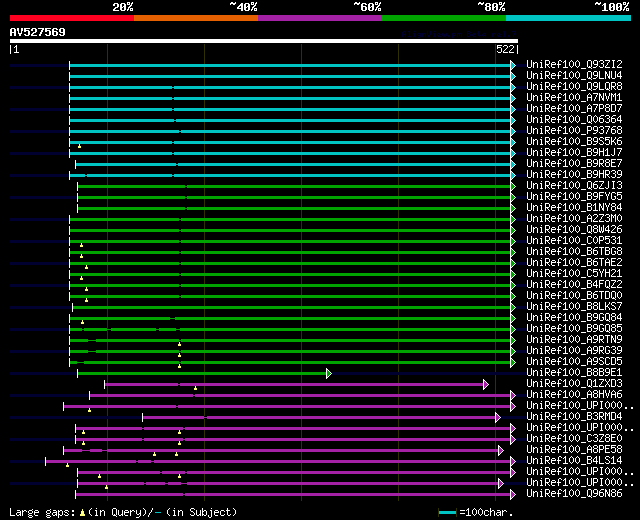Click the UniRef100_Q93ZI2 hit label
Screen dimensions: 640x520
click(x=574, y=64)
